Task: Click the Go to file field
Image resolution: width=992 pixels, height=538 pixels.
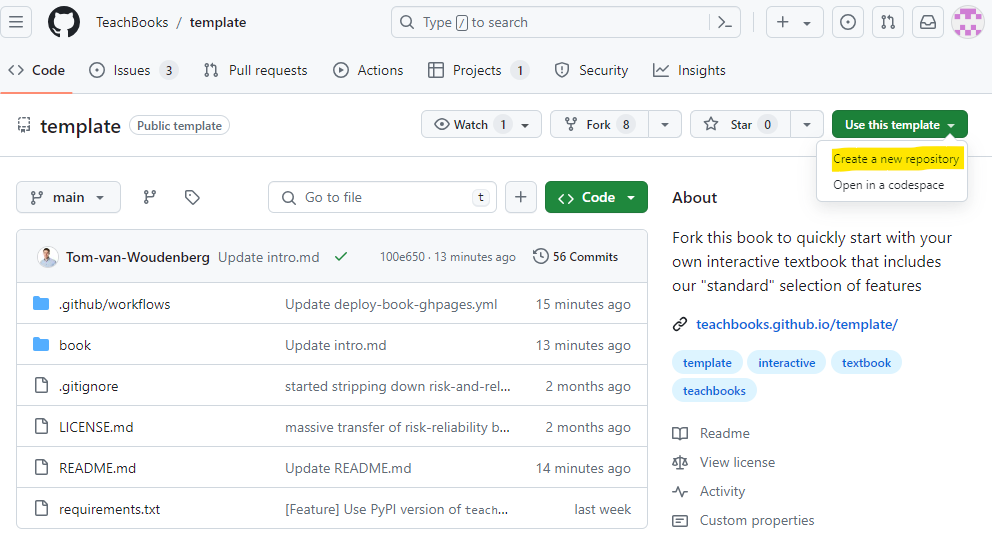Action: click(x=382, y=197)
